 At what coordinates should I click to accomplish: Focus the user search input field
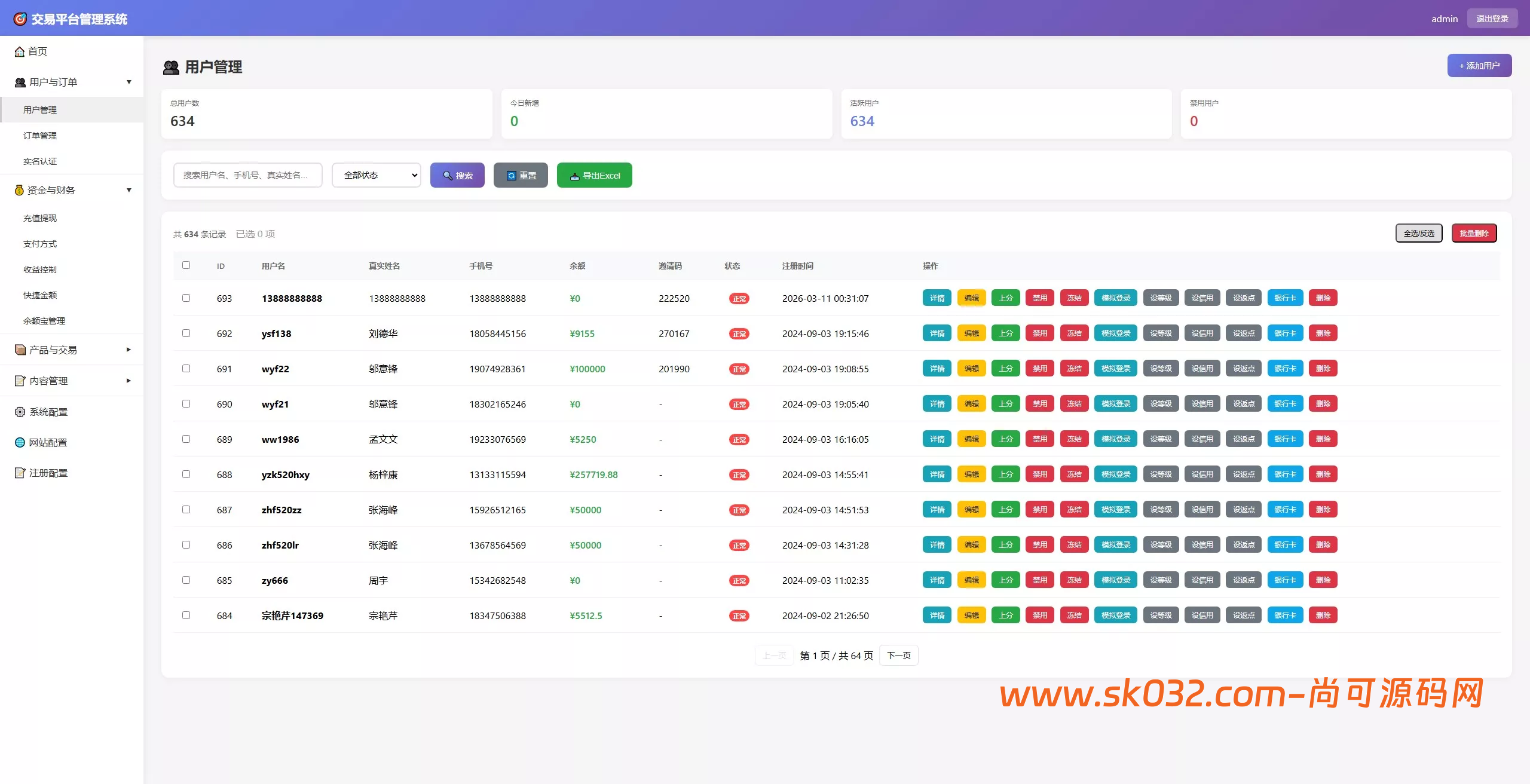(x=247, y=175)
